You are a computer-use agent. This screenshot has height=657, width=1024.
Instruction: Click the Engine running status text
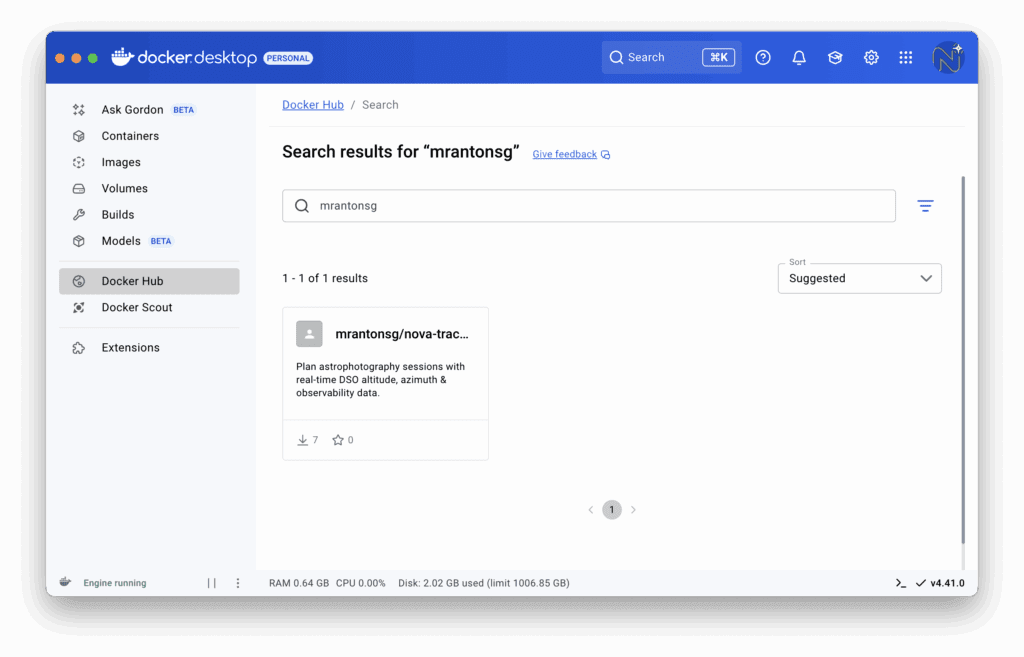click(x=115, y=583)
